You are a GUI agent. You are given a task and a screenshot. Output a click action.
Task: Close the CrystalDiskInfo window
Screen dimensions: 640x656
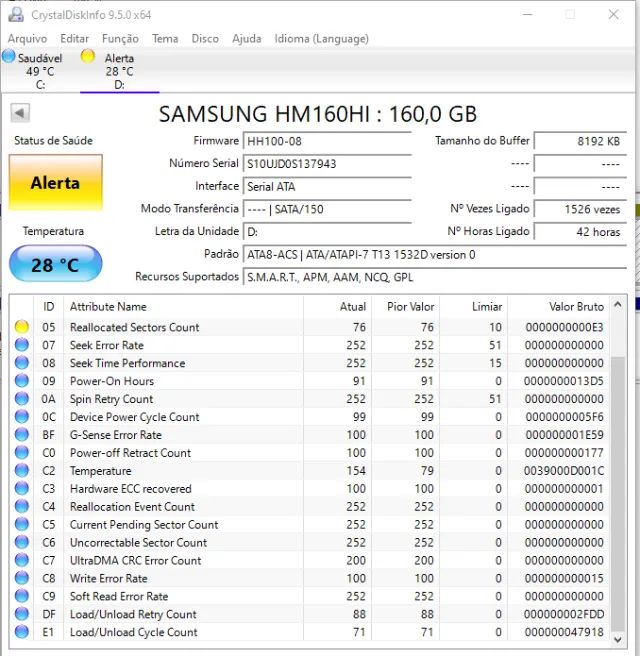click(613, 14)
